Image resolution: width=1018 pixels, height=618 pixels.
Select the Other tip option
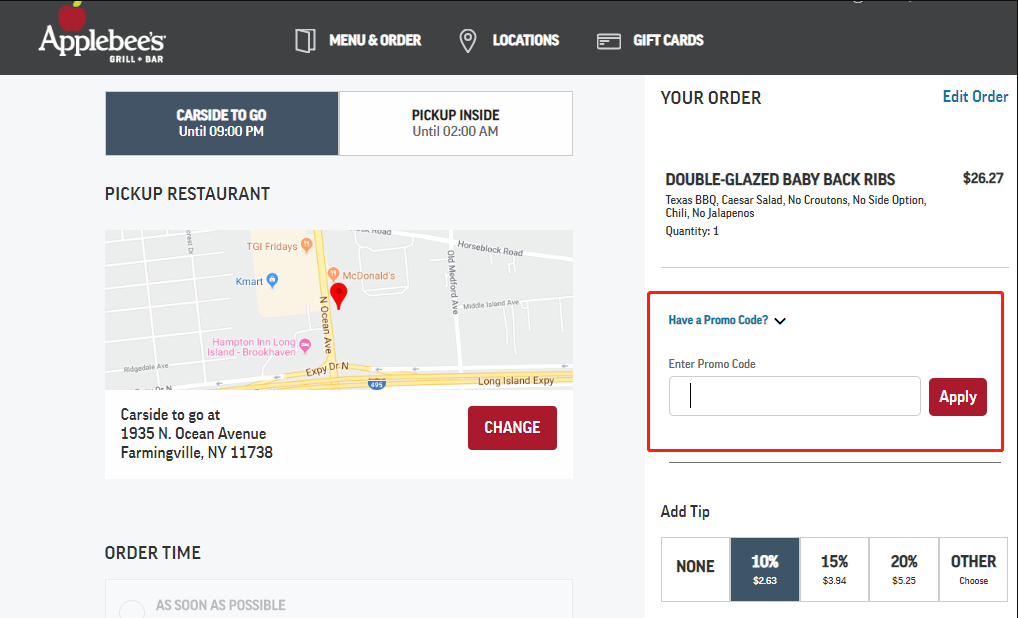[973, 569]
